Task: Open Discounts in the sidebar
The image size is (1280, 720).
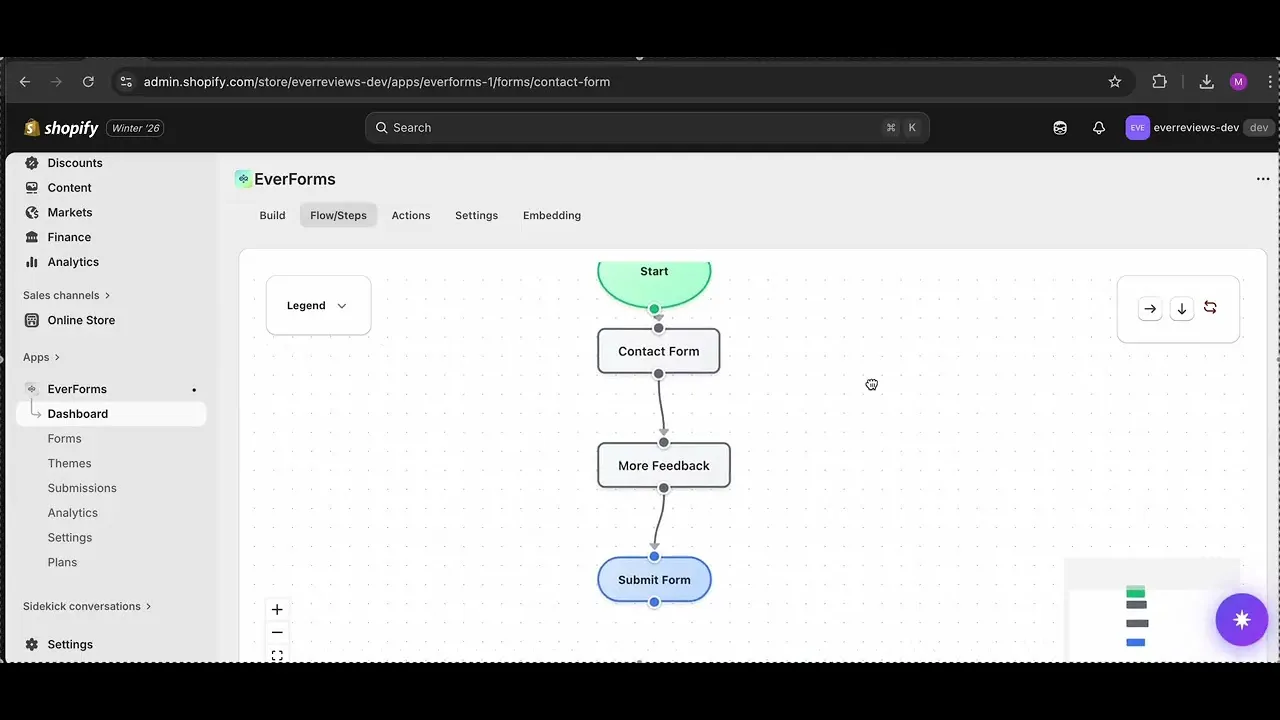Action: coord(75,163)
